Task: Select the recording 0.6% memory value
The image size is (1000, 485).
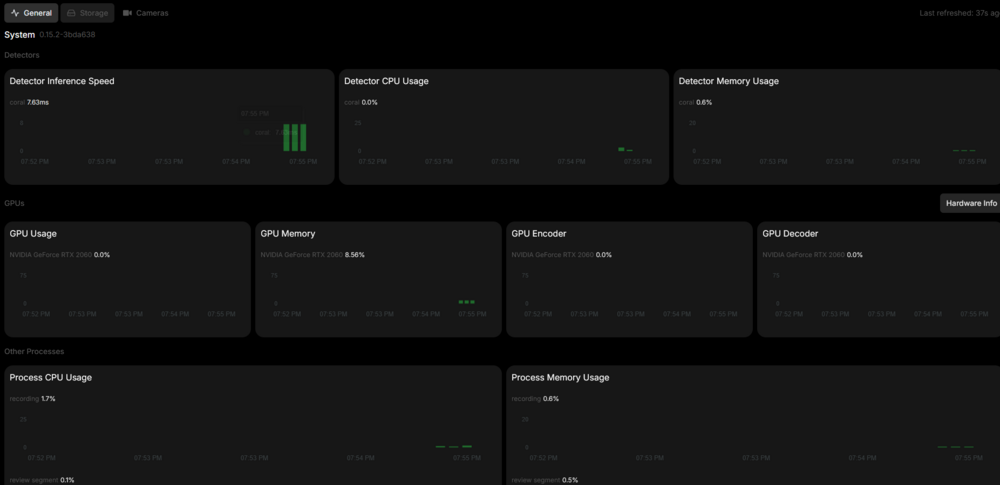Action: 535,398
